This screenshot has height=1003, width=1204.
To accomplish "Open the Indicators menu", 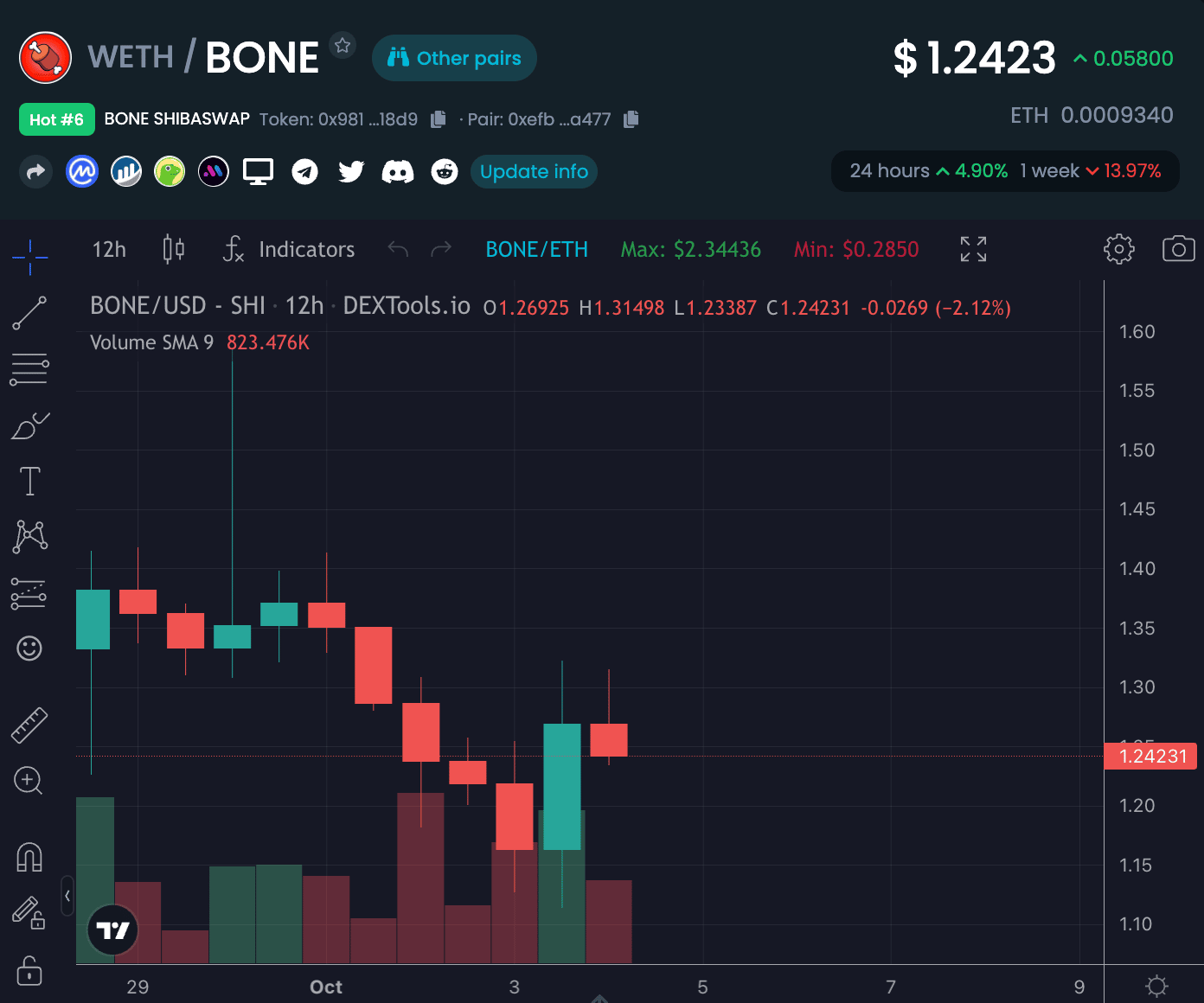I will [x=289, y=250].
